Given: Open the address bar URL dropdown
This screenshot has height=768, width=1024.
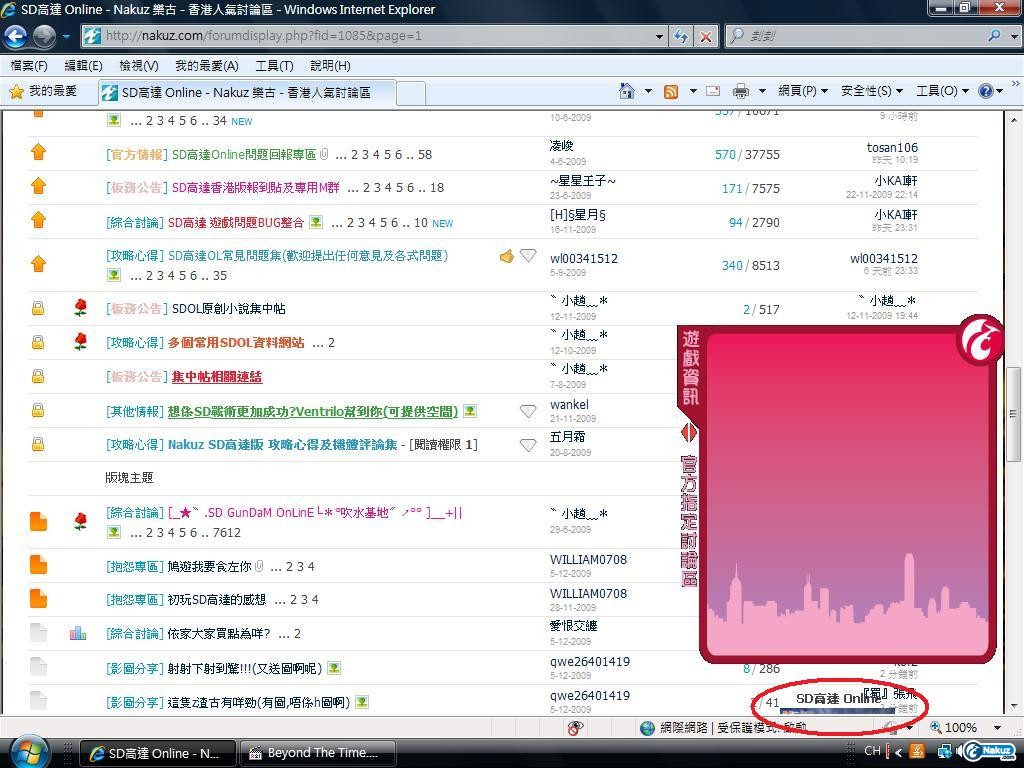Looking at the screenshot, I should pyautogui.click(x=659, y=36).
